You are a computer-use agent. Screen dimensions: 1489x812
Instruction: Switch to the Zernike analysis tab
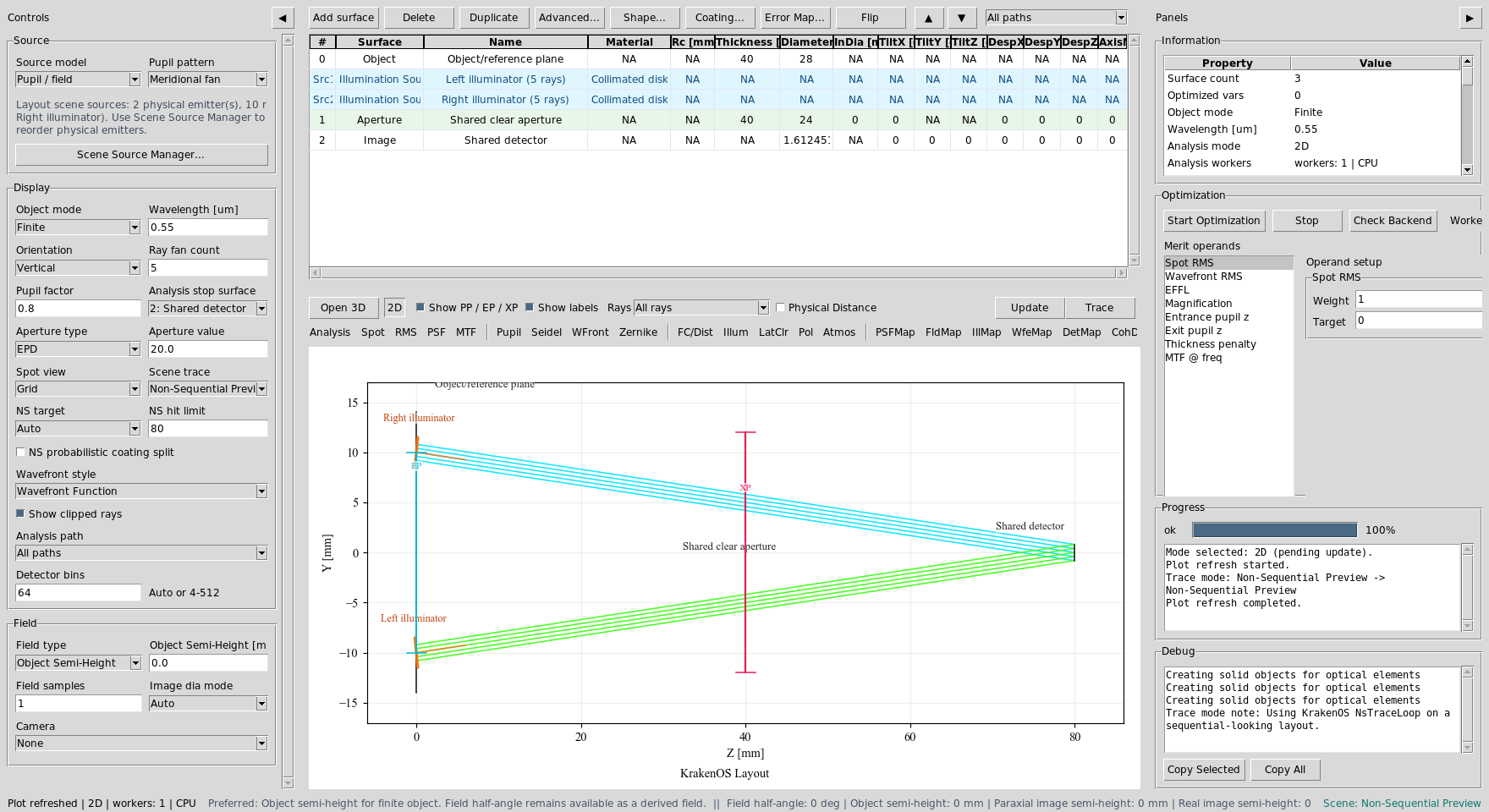pyautogui.click(x=638, y=332)
